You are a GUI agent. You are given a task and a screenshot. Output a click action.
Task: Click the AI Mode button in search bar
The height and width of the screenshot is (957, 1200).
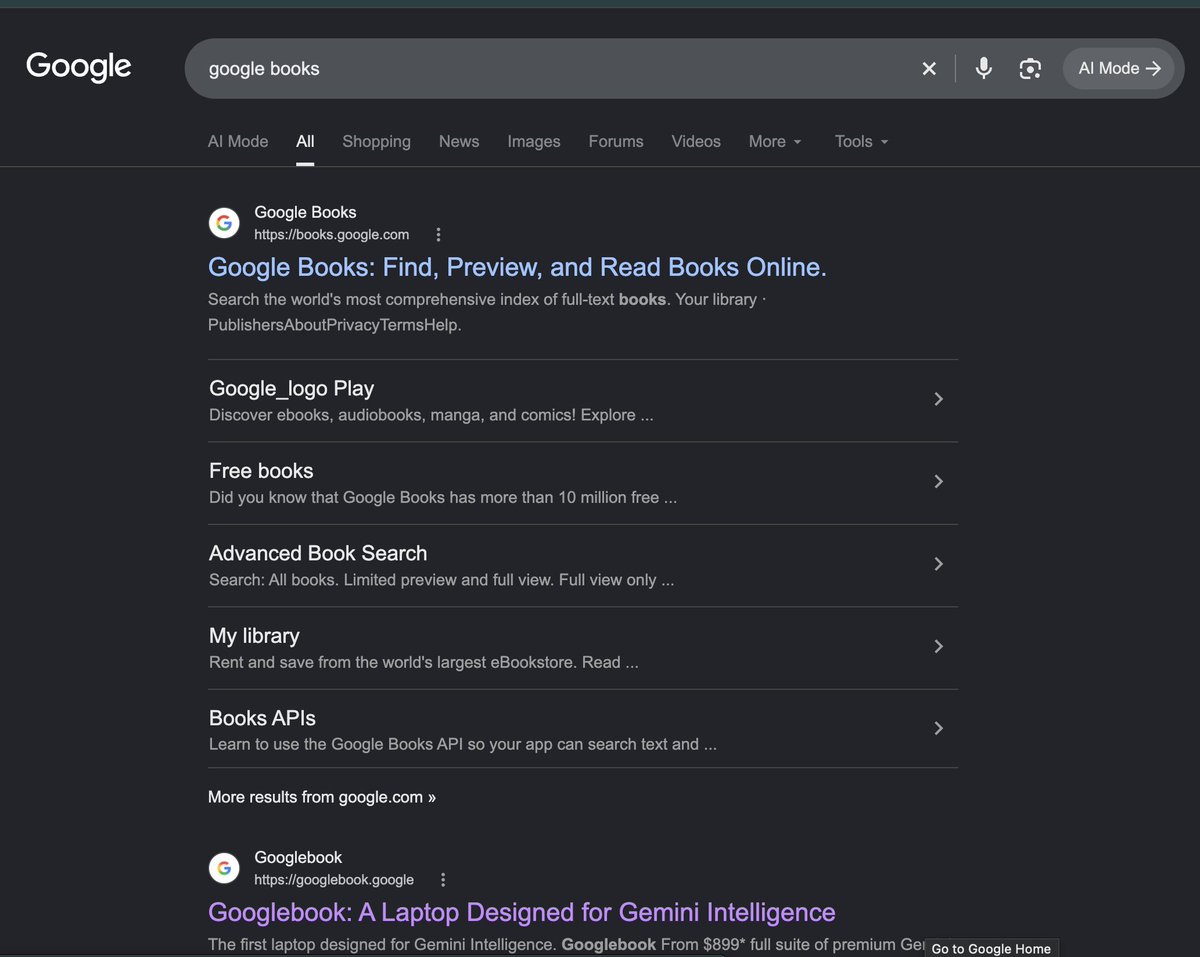[1118, 68]
